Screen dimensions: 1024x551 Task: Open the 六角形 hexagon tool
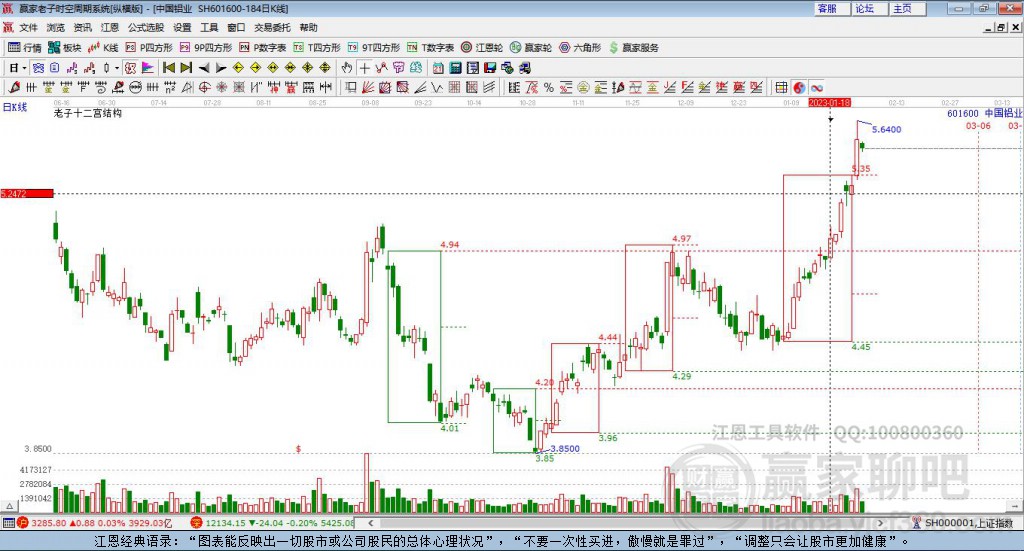tap(580, 48)
